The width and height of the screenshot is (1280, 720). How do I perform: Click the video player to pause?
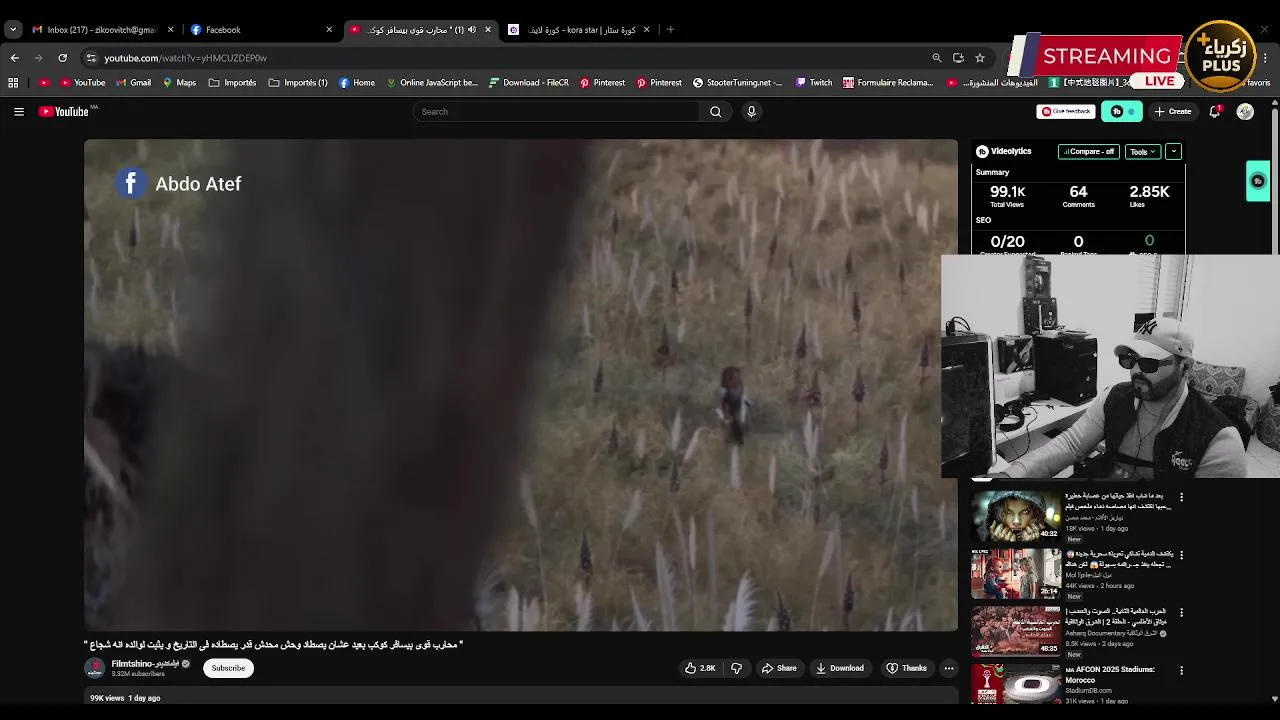(x=521, y=386)
